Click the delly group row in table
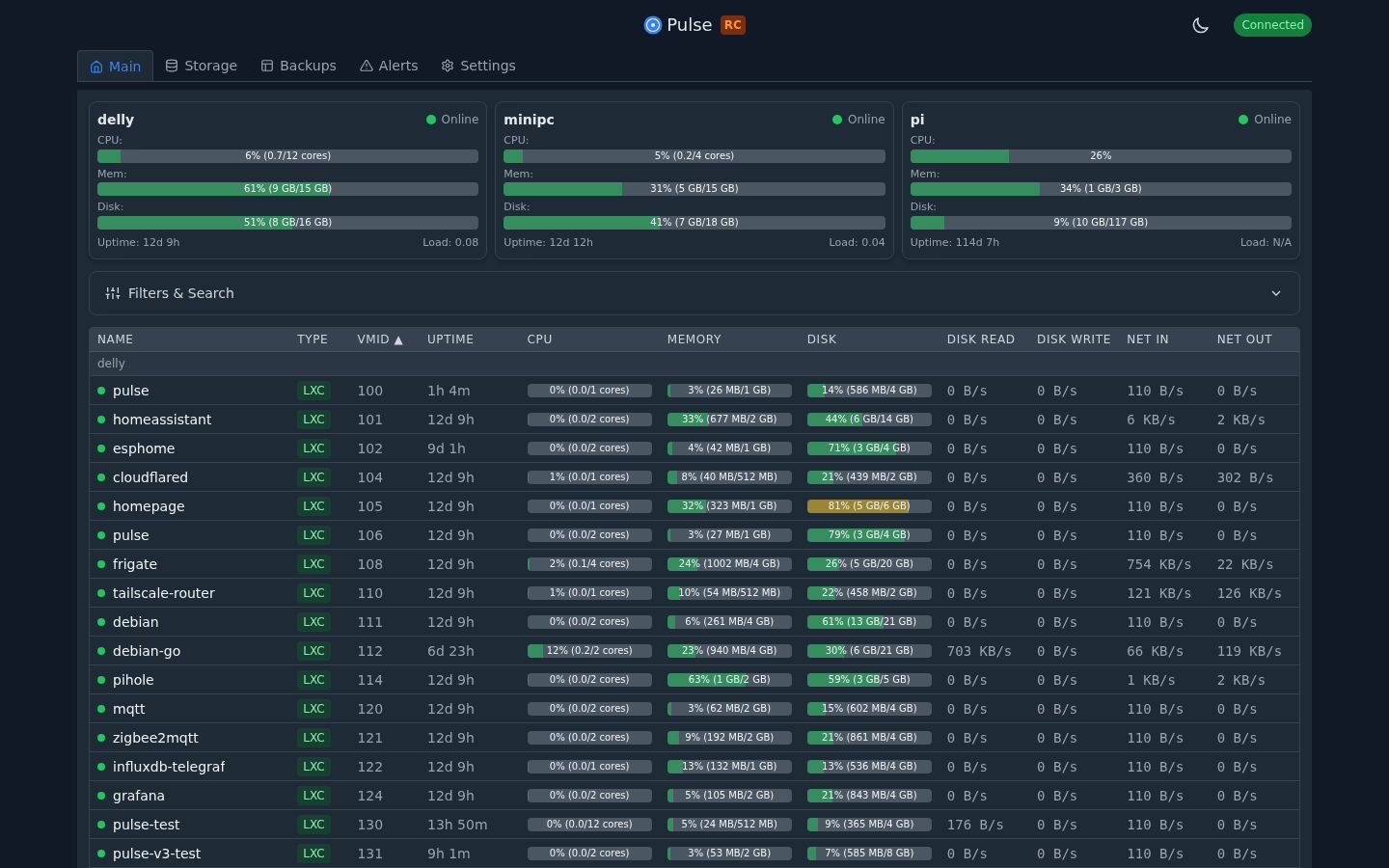Image resolution: width=1389 pixels, height=868 pixels. (x=694, y=364)
